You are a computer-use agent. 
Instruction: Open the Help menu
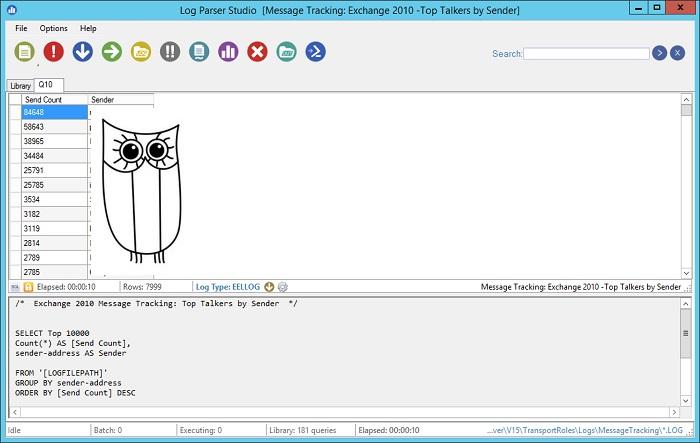(x=88, y=28)
